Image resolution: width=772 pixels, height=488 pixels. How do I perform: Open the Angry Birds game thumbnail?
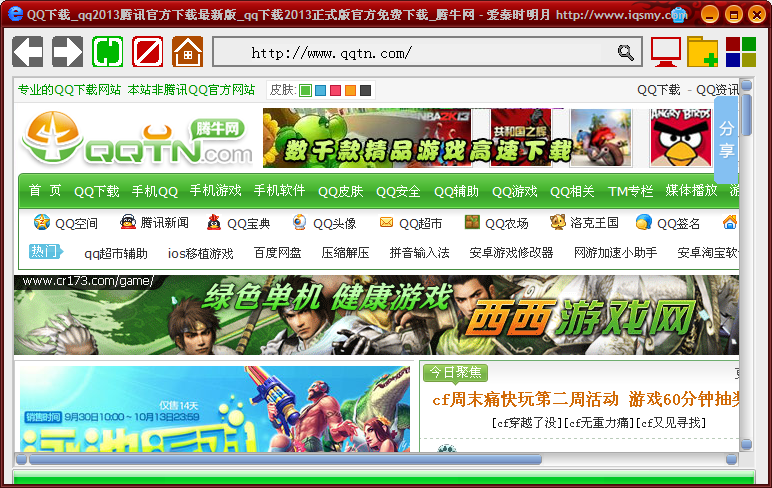pyautogui.click(x=680, y=137)
